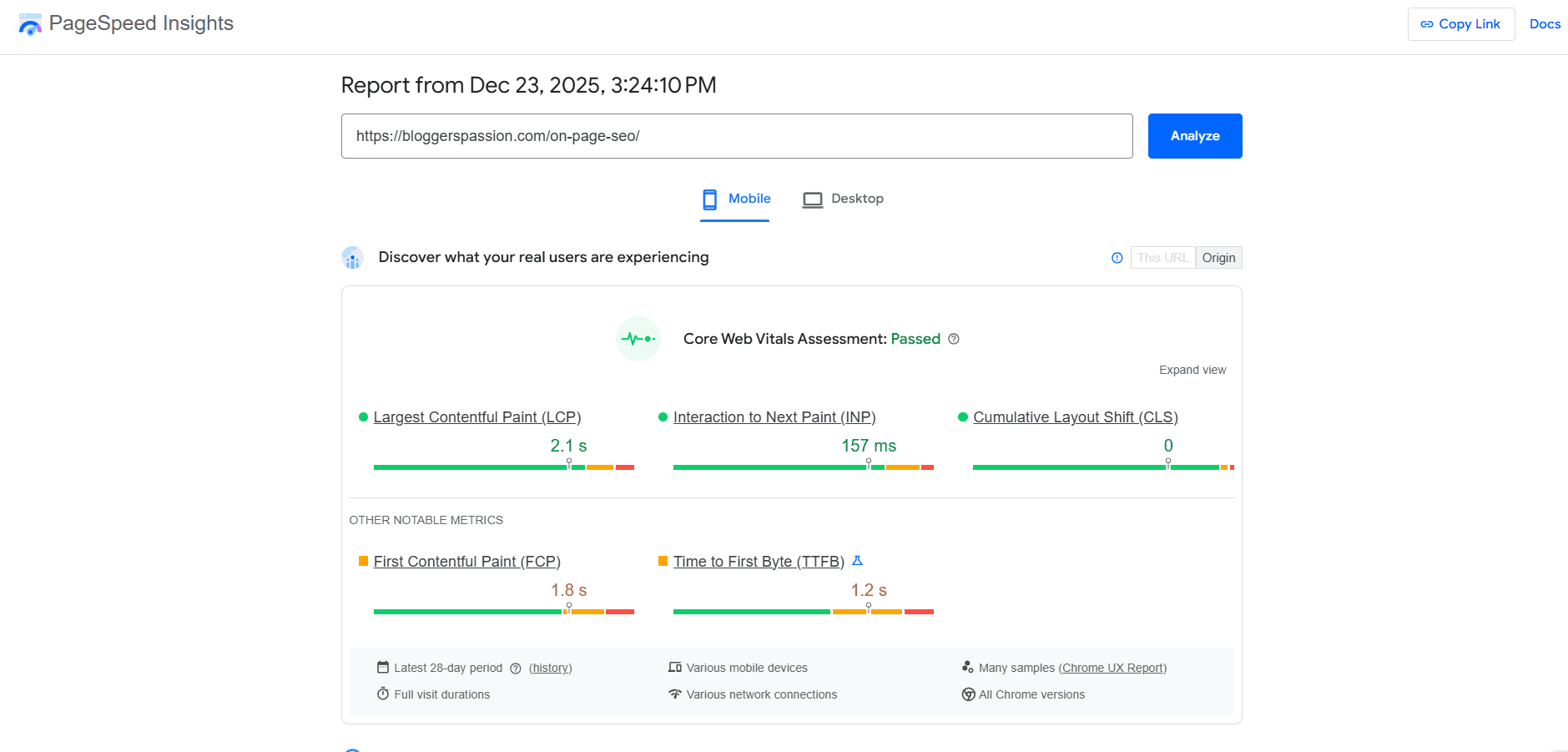Click the Analyze button
Viewport: 1568px width, 752px height.
tap(1194, 135)
